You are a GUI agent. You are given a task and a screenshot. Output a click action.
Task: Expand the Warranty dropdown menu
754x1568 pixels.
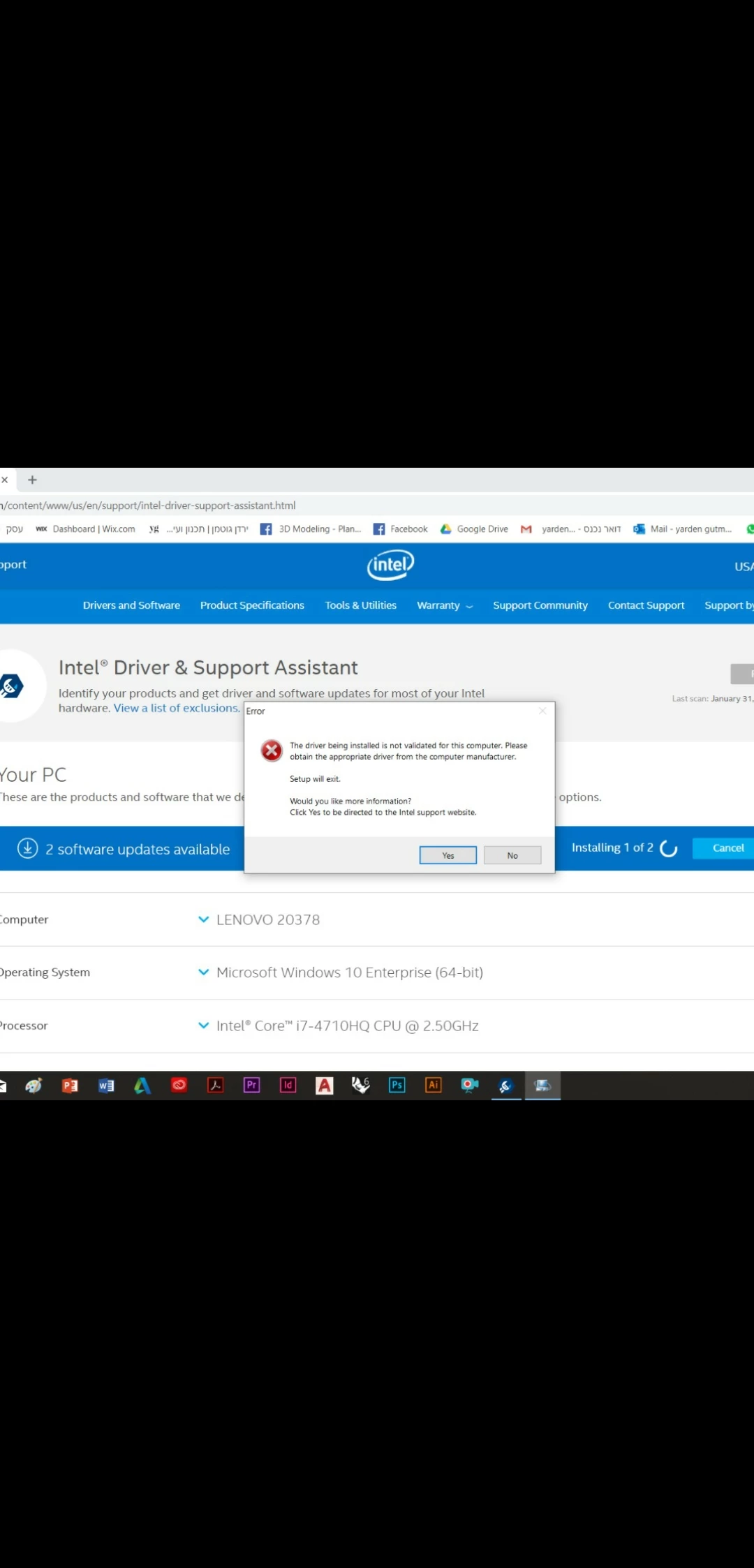(x=445, y=605)
